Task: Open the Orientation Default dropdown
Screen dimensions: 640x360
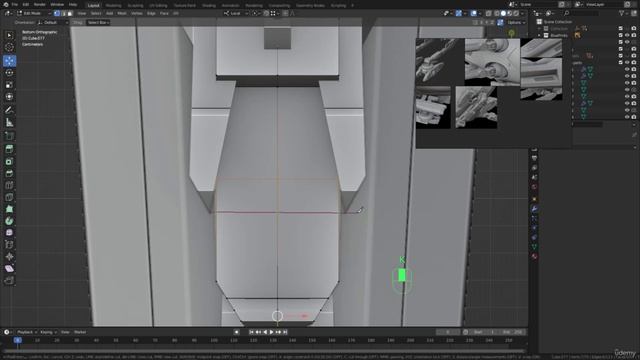Action: click(52, 22)
